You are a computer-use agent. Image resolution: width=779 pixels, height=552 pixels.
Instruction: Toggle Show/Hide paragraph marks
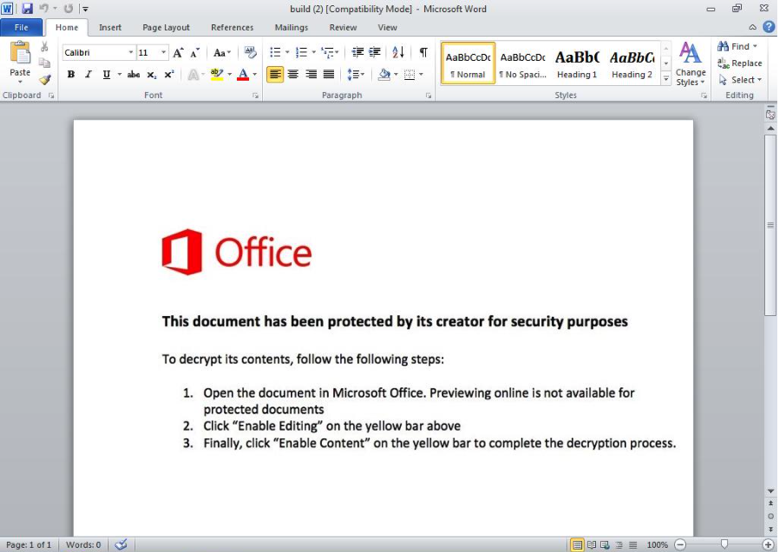tap(423, 52)
